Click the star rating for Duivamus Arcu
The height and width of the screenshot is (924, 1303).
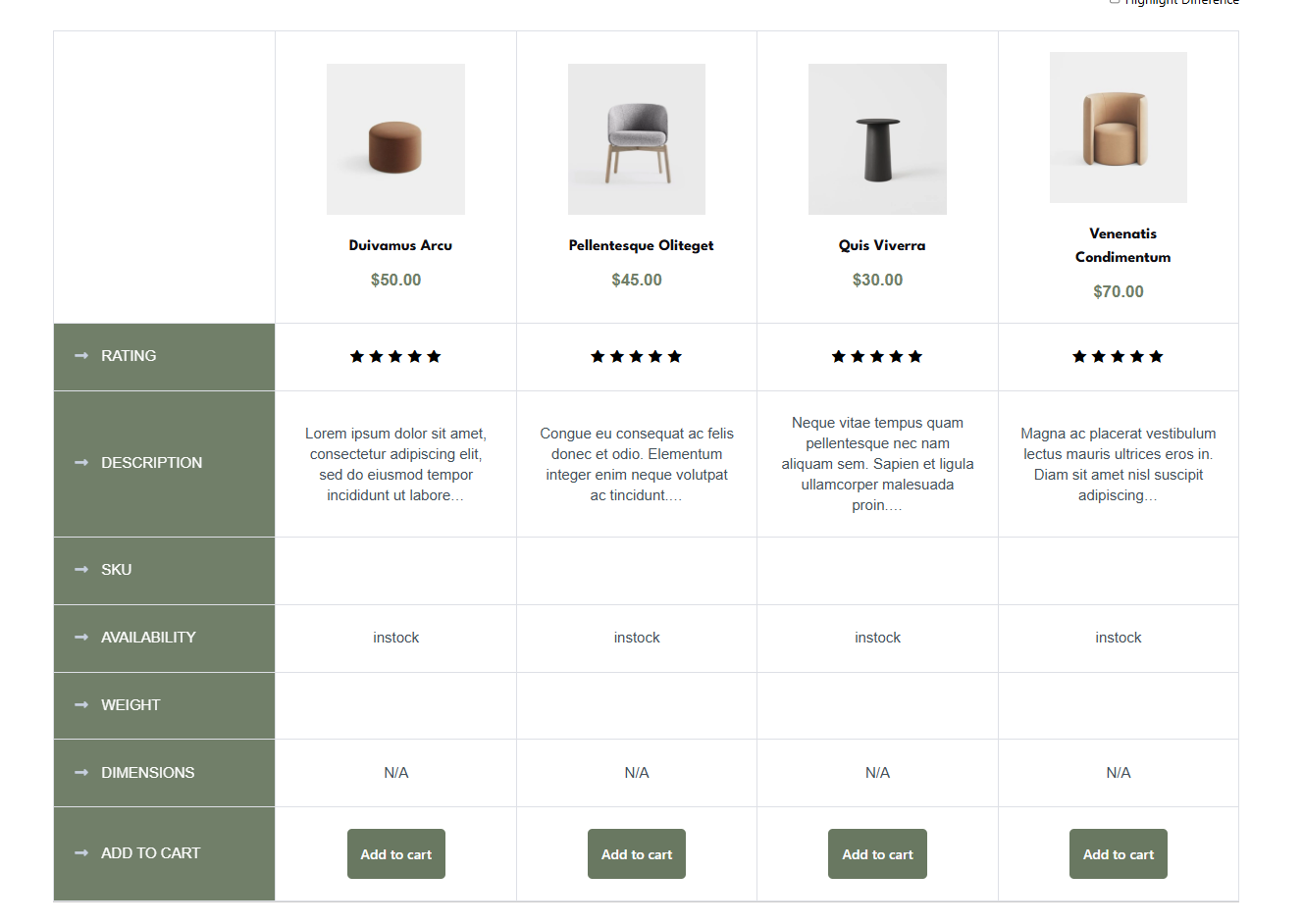(395, 357)
